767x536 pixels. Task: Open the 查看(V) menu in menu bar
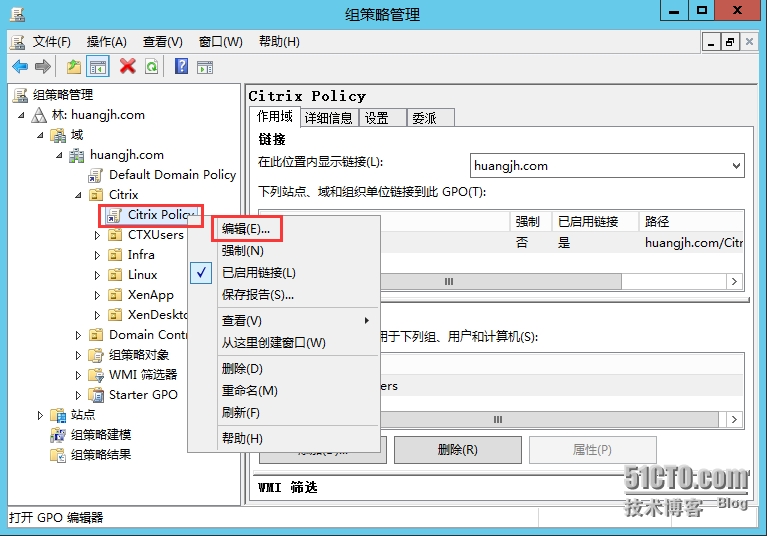(162, 42)
